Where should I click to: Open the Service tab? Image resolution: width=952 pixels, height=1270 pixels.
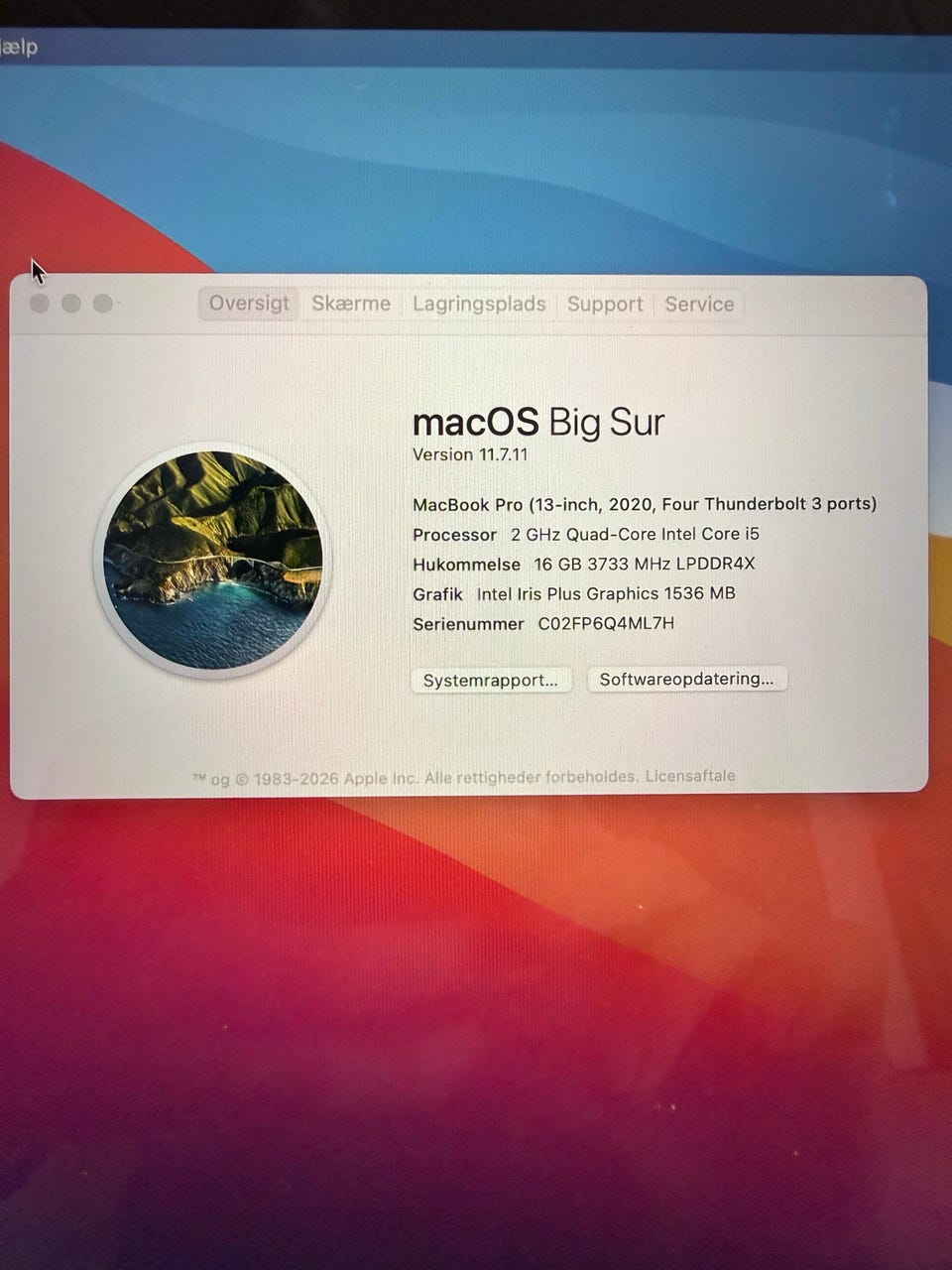click(x=699, y=304)
